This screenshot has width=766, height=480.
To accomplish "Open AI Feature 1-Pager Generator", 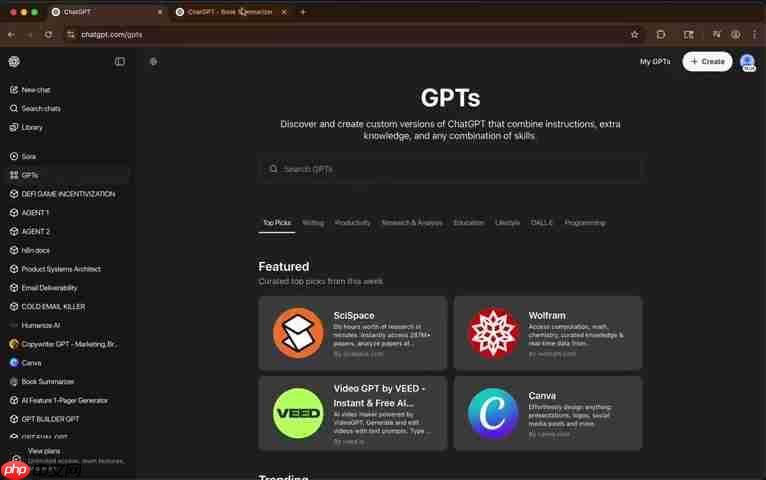I will click(x=65, y=400).
